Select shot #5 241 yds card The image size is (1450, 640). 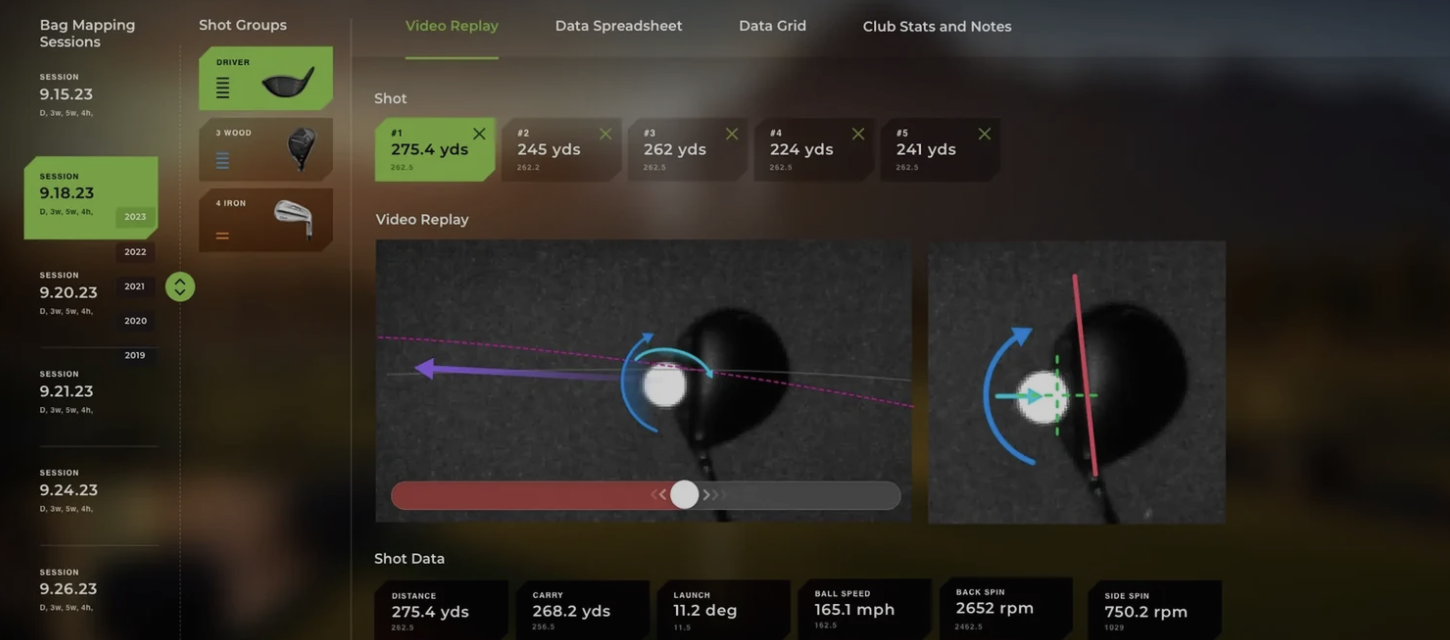coord(940,150)
